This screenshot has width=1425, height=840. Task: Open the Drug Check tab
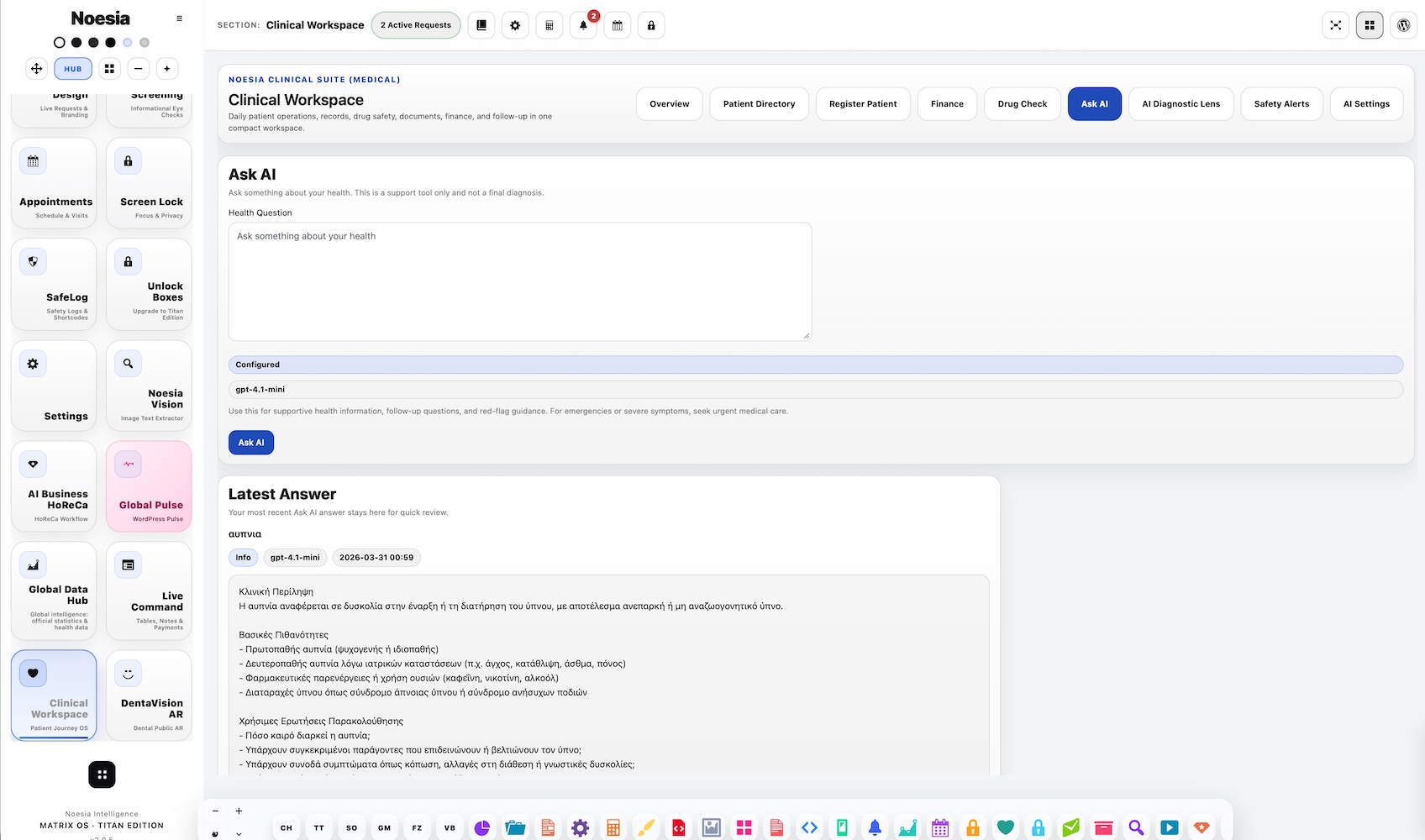(x=1023, y=104)
